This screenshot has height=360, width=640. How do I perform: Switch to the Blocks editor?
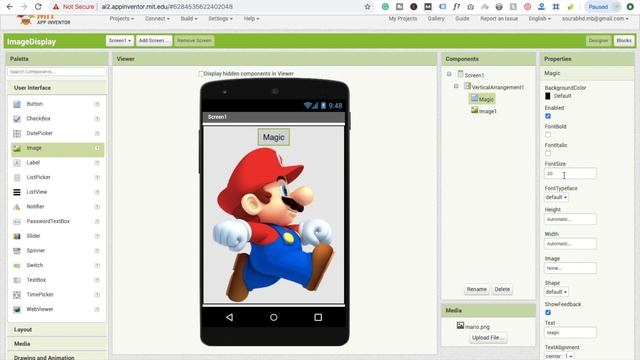pos(624,40)
